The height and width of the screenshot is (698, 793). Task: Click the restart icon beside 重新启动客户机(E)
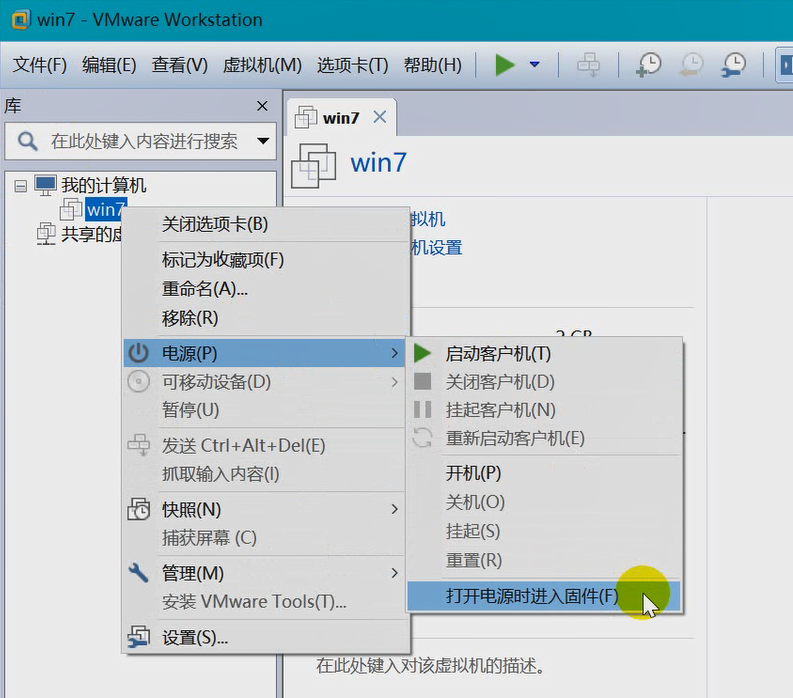click(x=422, y=438)
